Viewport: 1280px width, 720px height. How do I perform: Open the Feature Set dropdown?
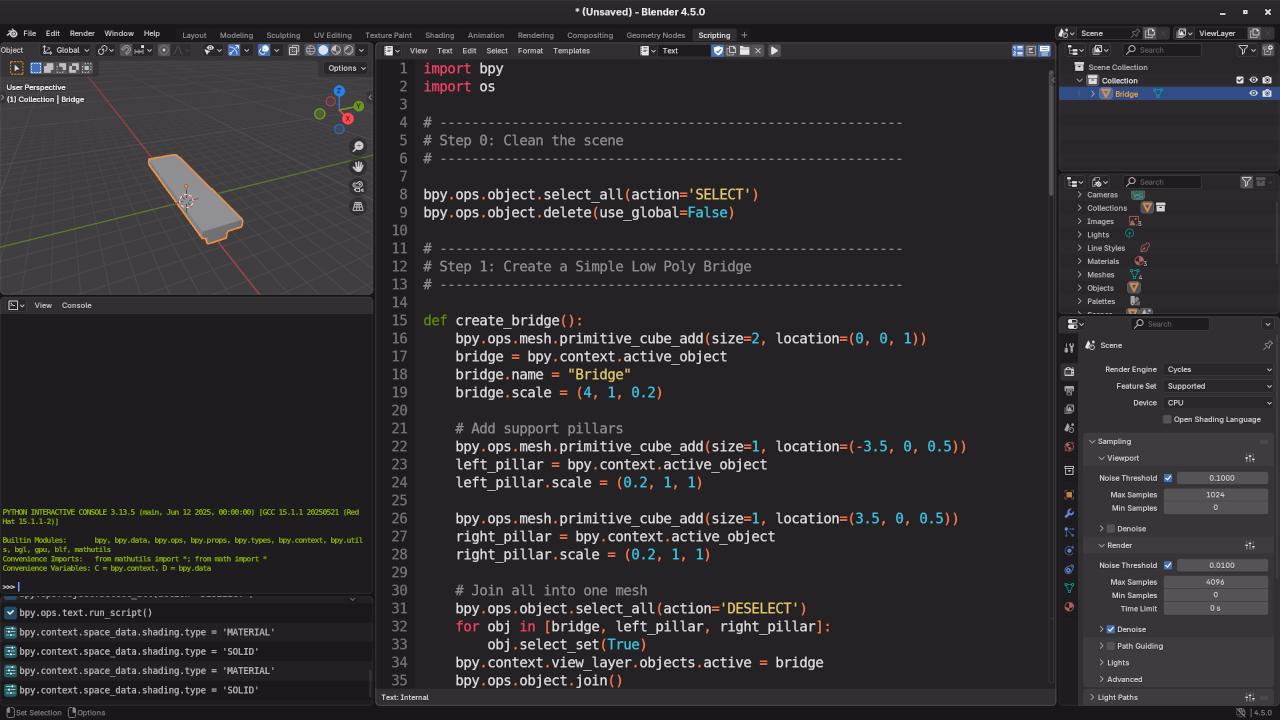1219,386
